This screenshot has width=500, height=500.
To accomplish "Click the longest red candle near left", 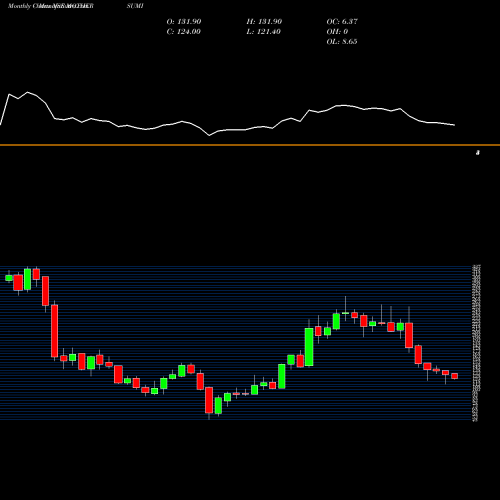I will pyautogui.click(x=54, y=331).
